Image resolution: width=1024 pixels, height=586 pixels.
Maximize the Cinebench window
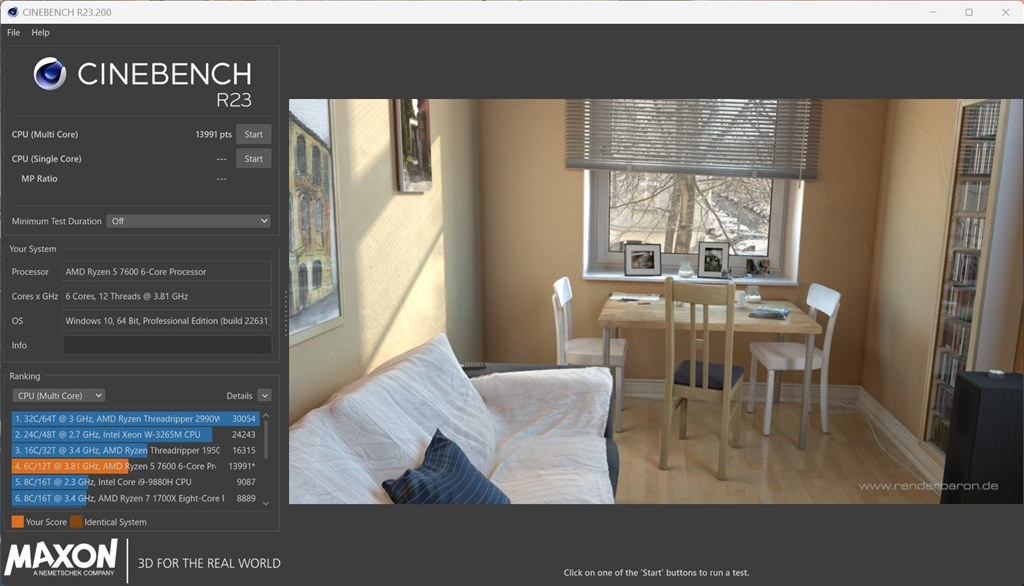click(969, 12)
